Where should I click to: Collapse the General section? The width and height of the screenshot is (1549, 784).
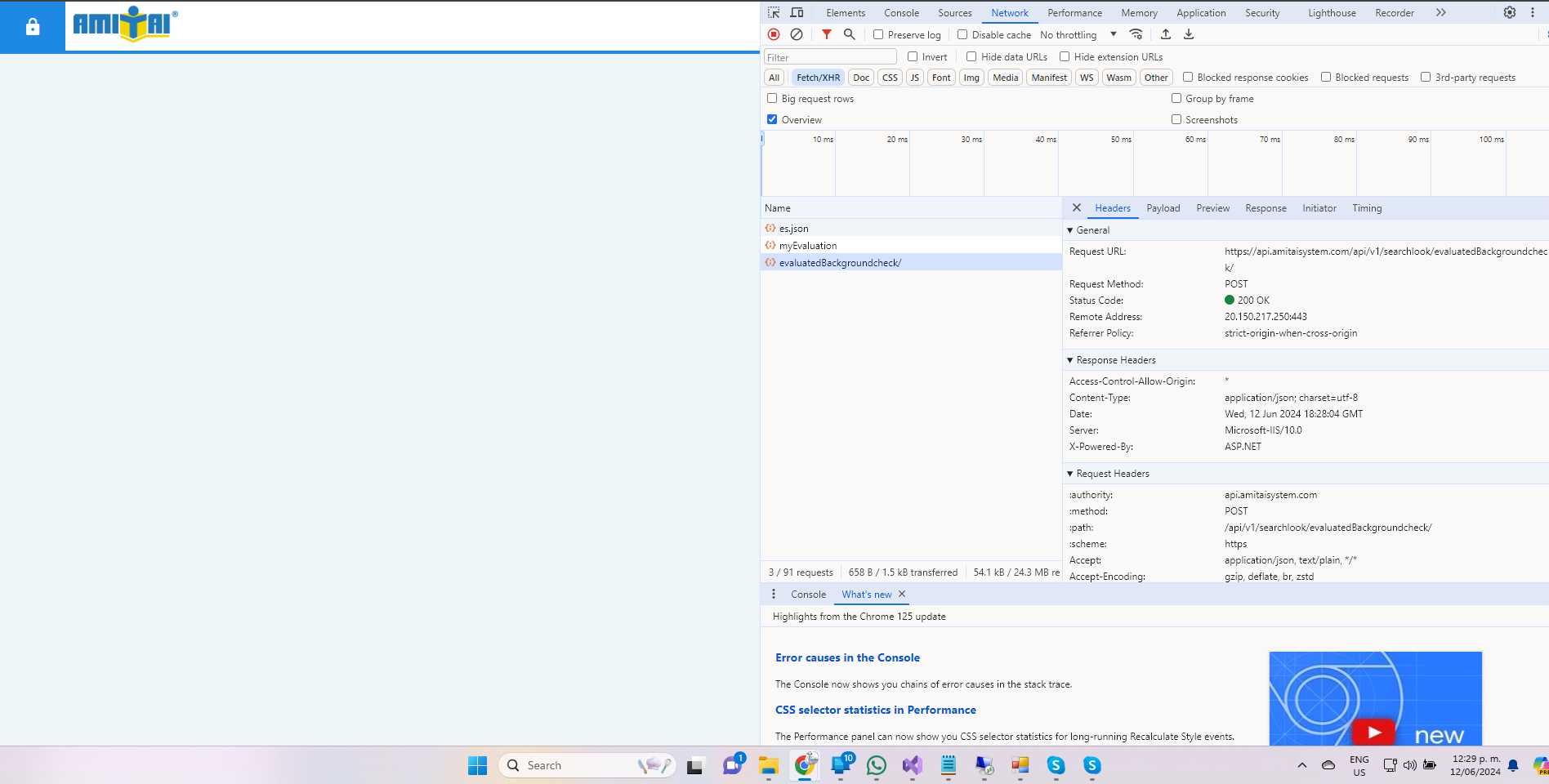click(1070, 230)
